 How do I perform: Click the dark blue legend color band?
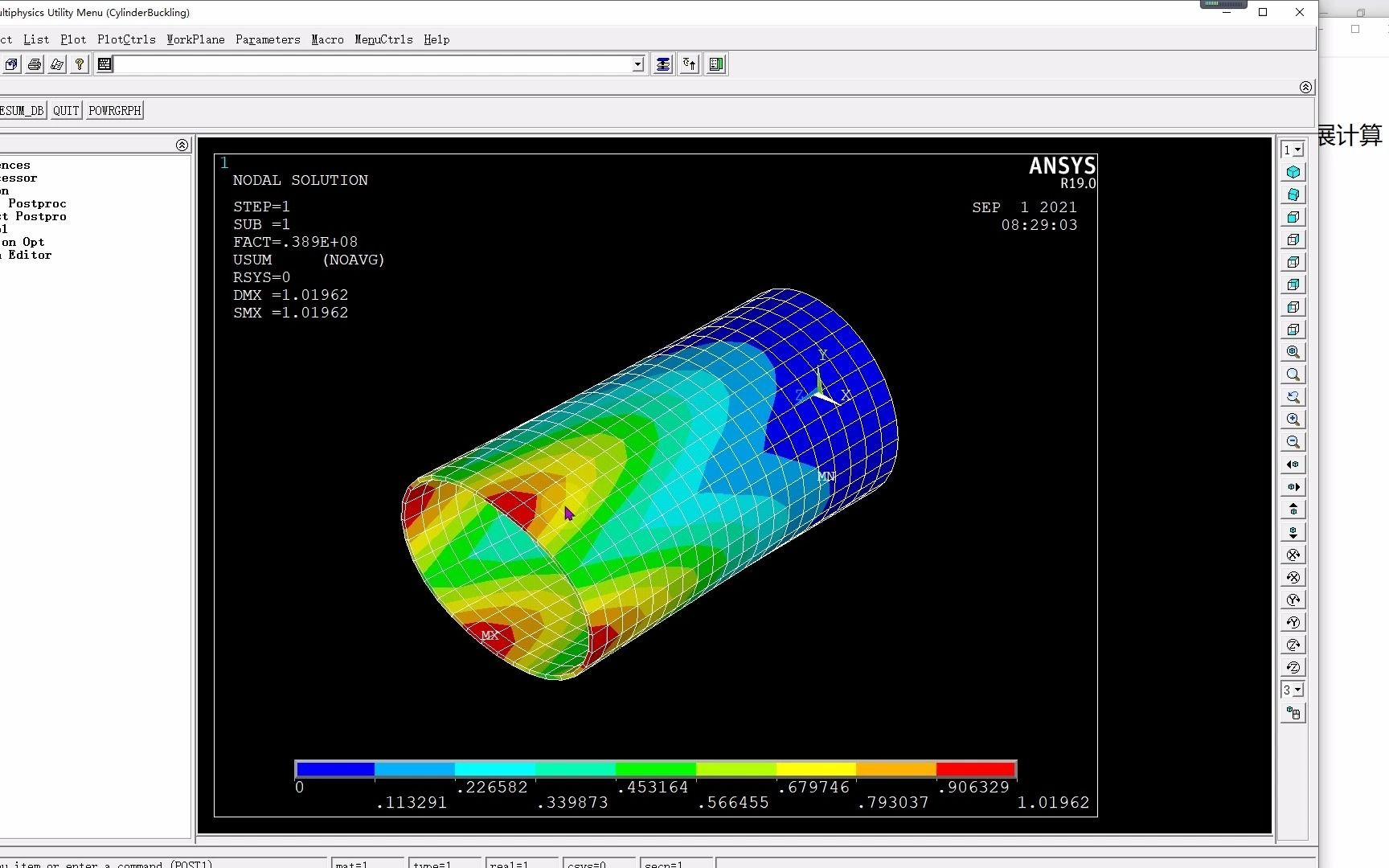(x=335, y=769)
